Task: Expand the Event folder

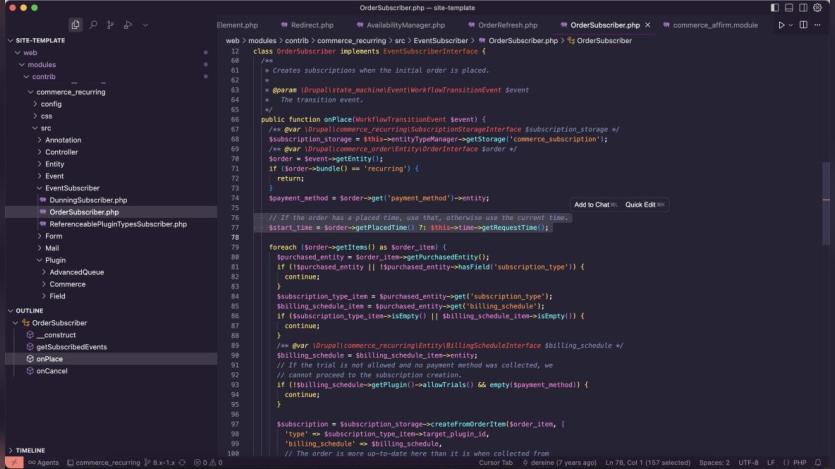Action: (x=54, y=176)
